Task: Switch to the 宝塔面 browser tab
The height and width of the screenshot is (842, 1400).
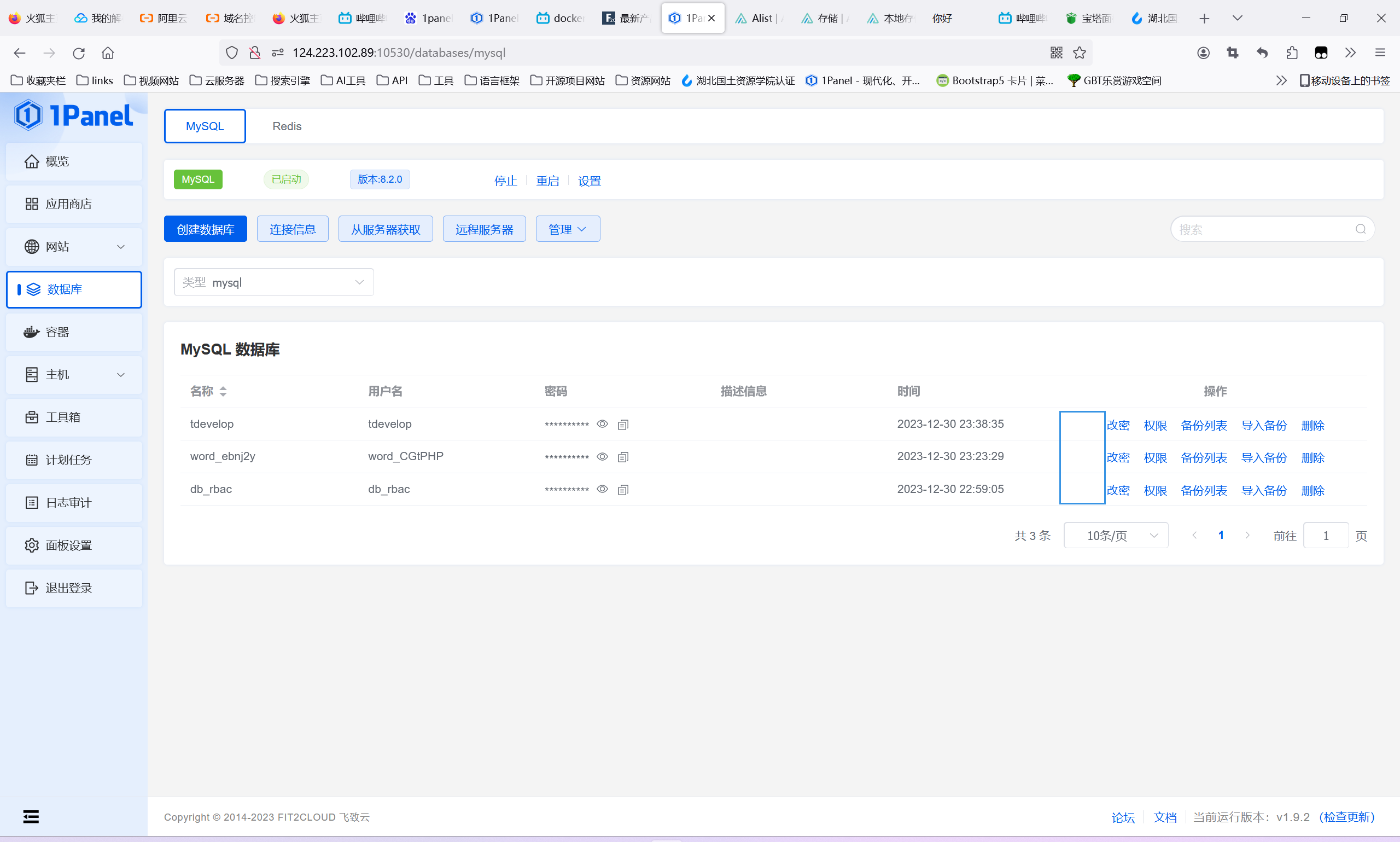Action: [x=1088, y=19]
